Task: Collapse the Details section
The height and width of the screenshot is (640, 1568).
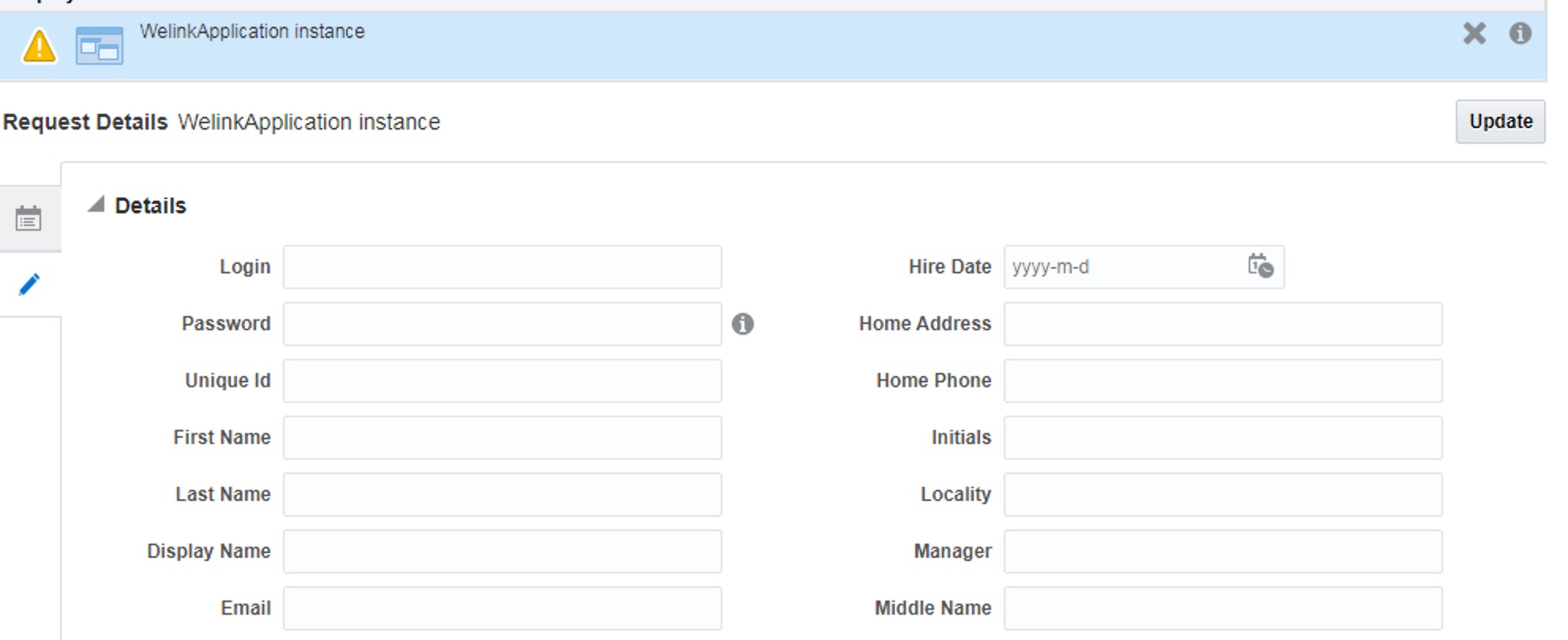Action: [96, 205]
